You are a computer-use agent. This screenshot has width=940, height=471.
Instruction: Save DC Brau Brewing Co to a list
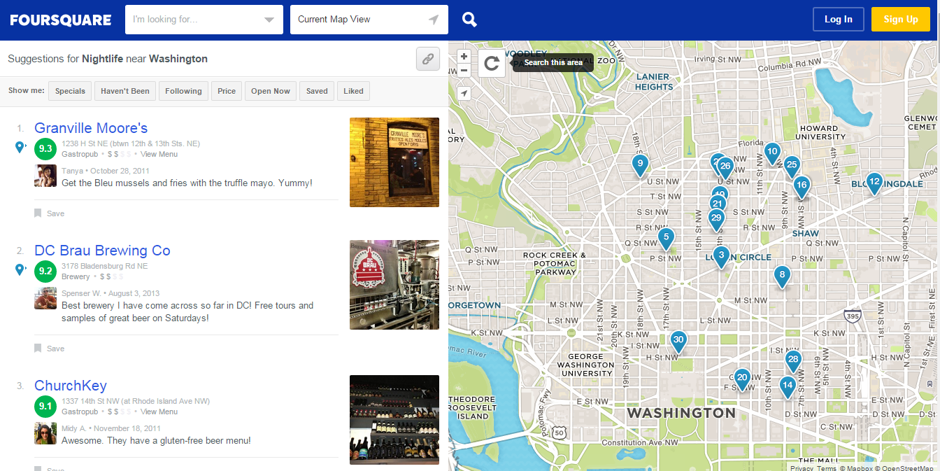click(49, 348)
